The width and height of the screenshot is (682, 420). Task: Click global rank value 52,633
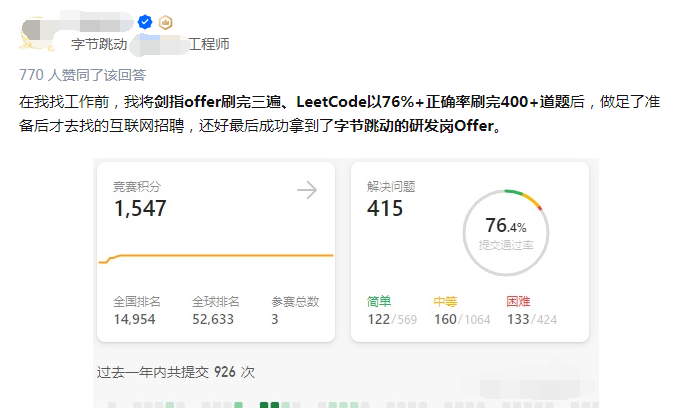coord(213,320)
